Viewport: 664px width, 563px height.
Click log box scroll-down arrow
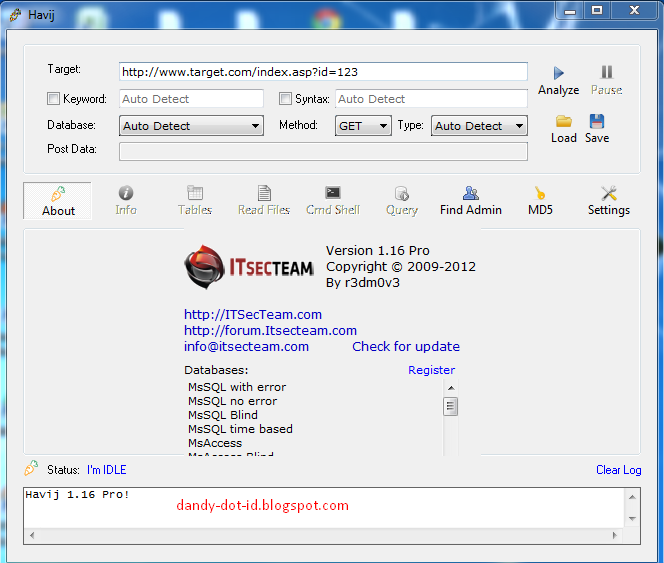coord(632,519)
